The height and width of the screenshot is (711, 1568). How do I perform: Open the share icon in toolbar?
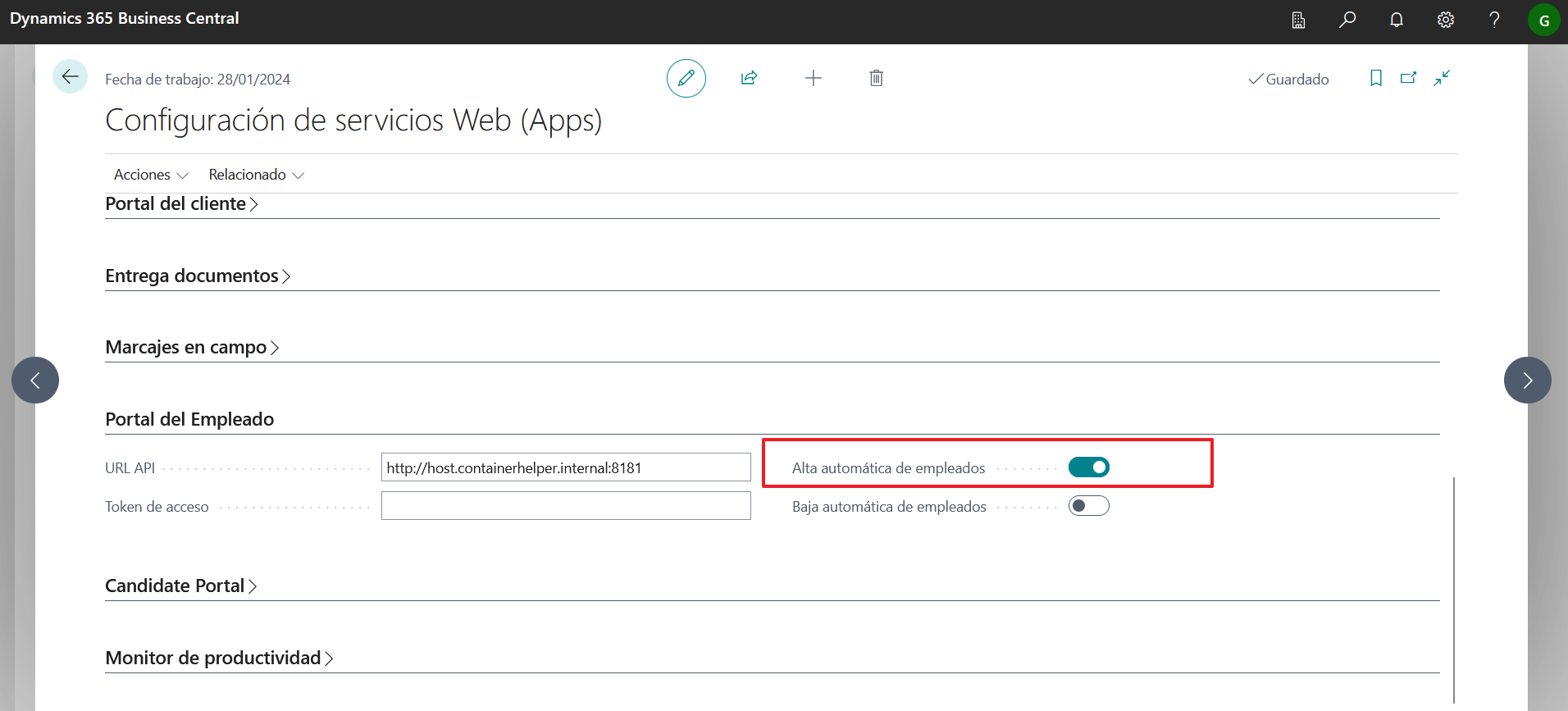(x=749, y=79)
